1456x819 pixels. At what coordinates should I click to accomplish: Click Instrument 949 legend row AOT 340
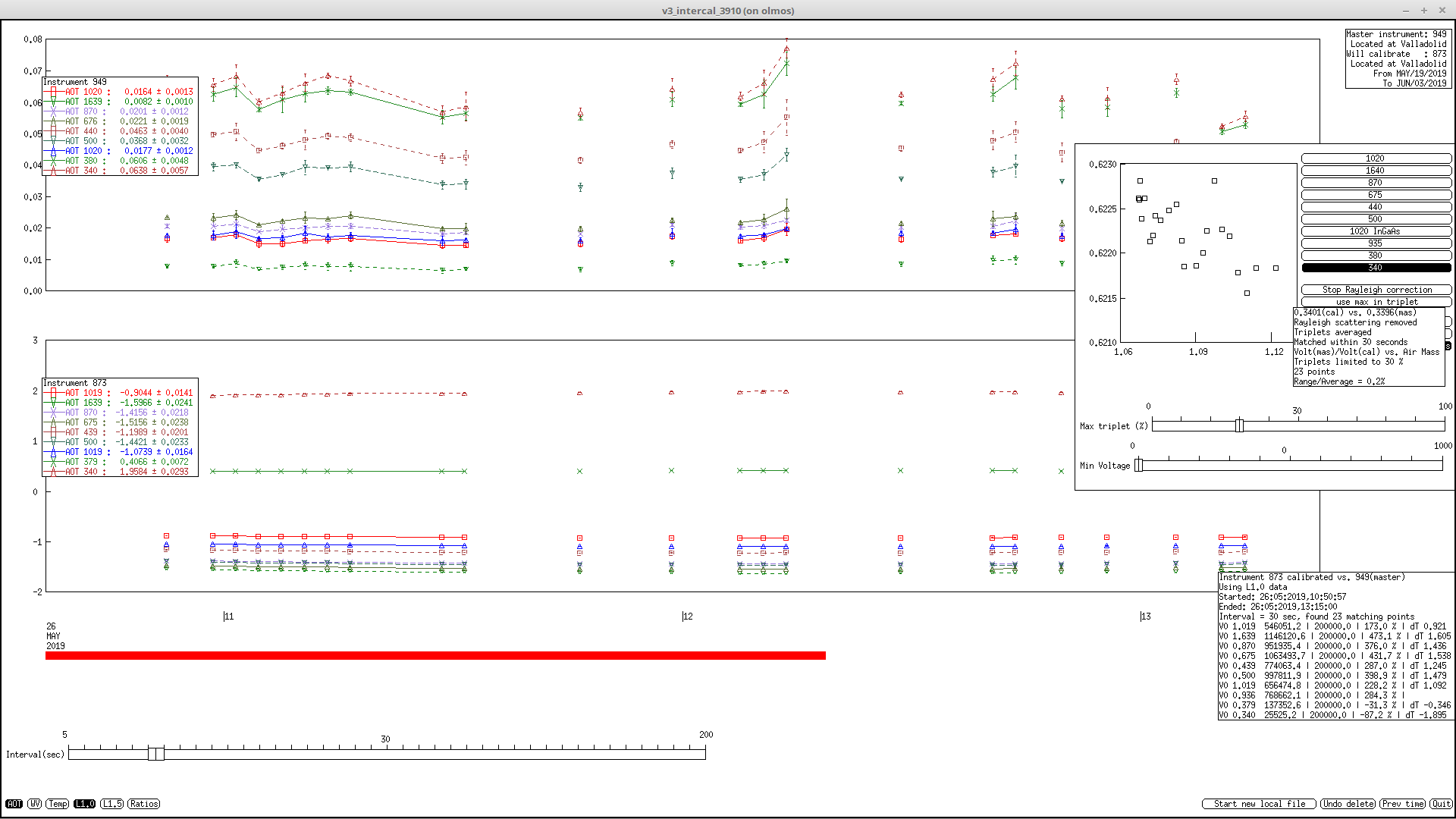tap(120, 171)
